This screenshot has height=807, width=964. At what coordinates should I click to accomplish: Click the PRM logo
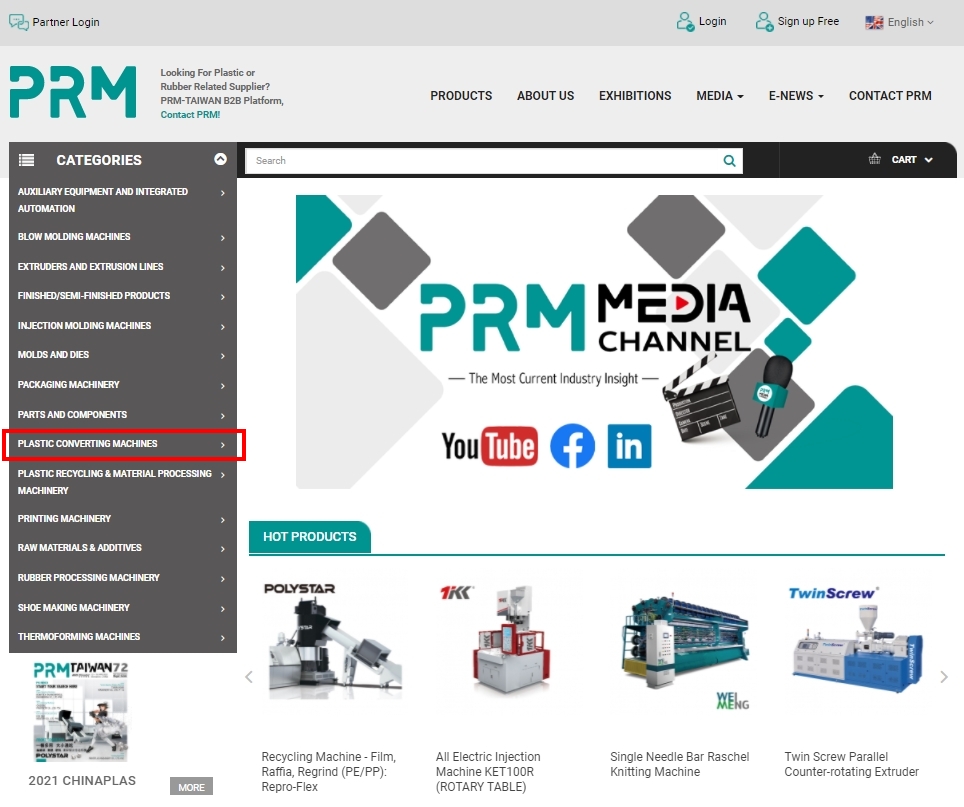point(73,92)
